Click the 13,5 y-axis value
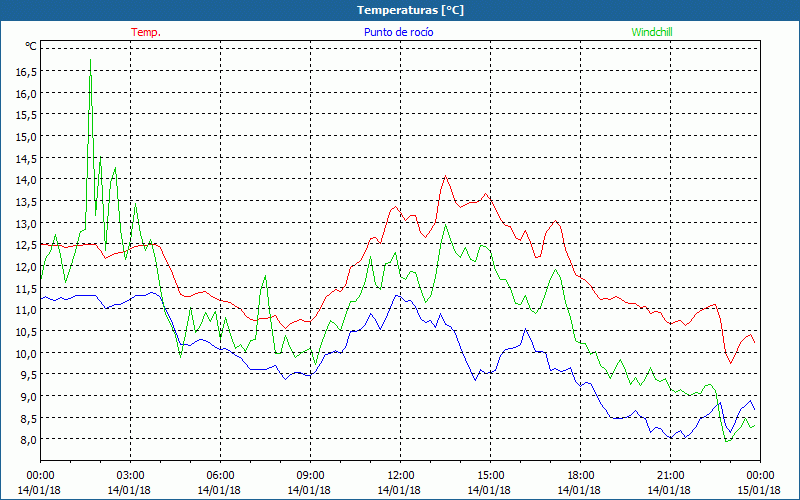Viewport: 800px width, 500px height. [x=27, y=202]
